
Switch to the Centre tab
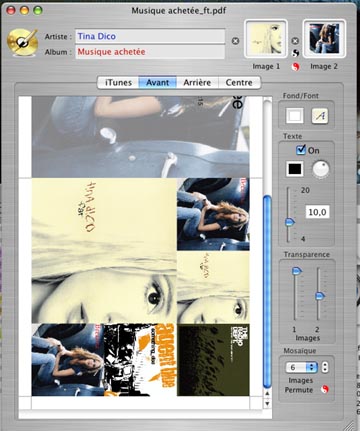pos(239,82)
